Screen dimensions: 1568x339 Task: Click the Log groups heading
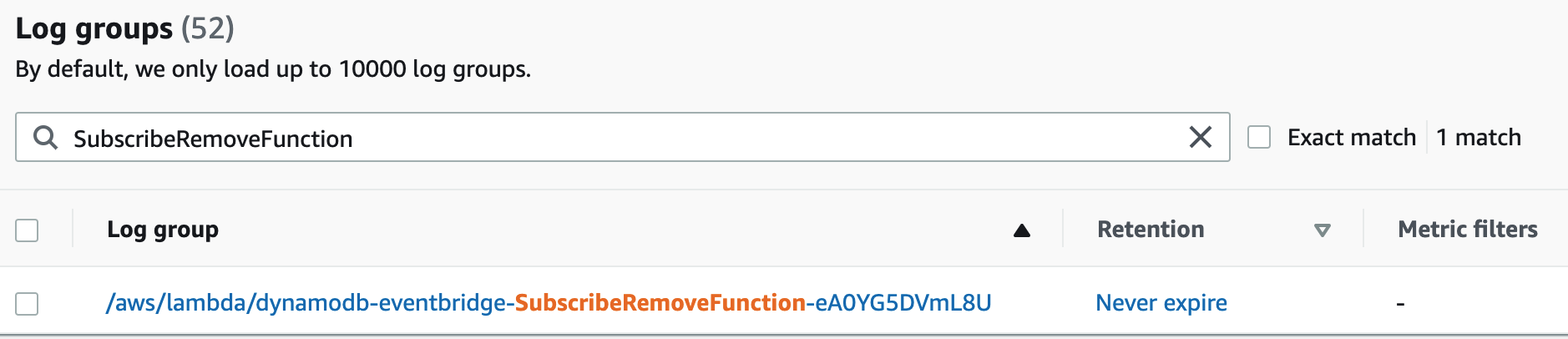pos(94,28)
